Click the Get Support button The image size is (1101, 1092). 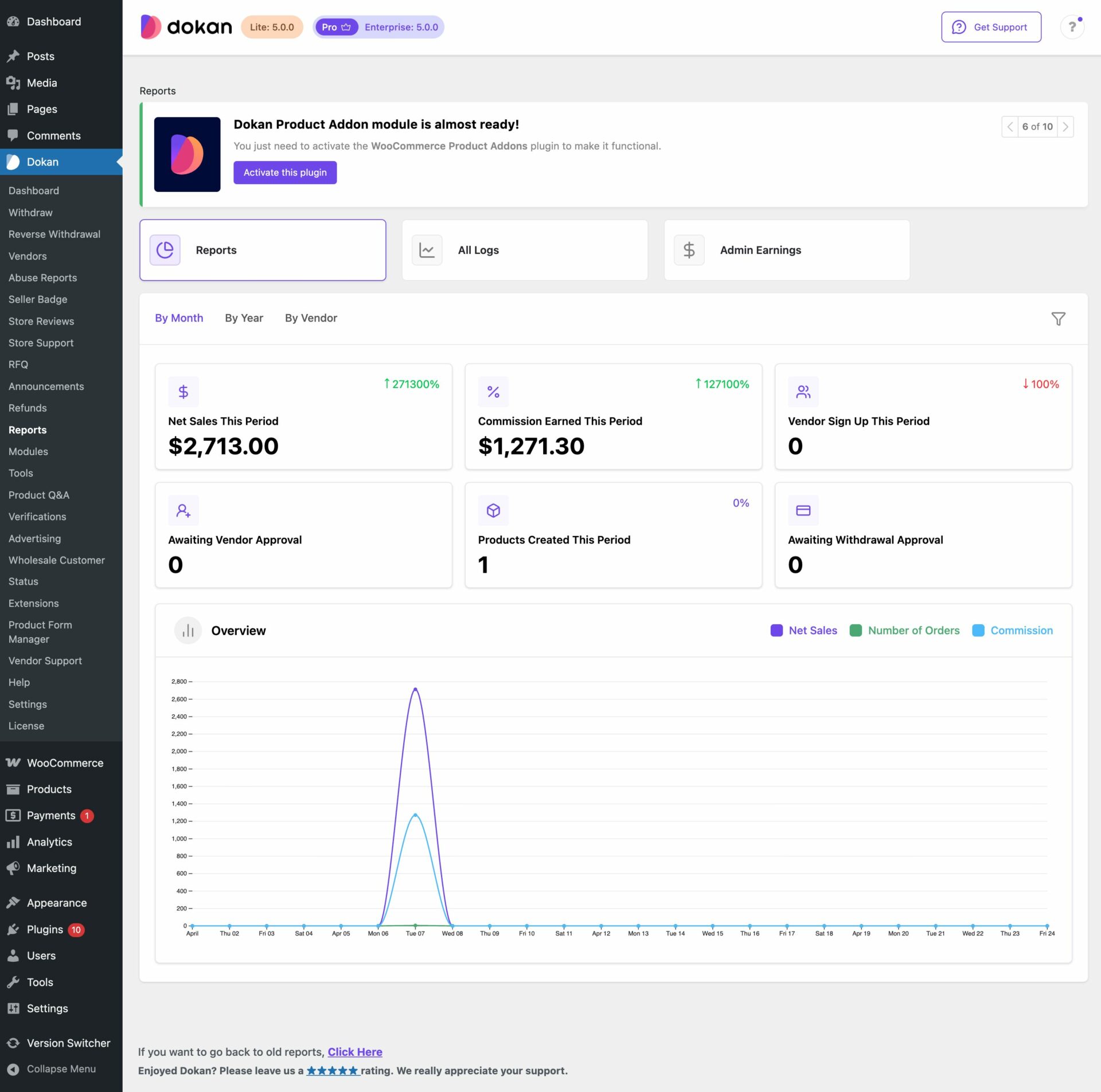[991, 27]
